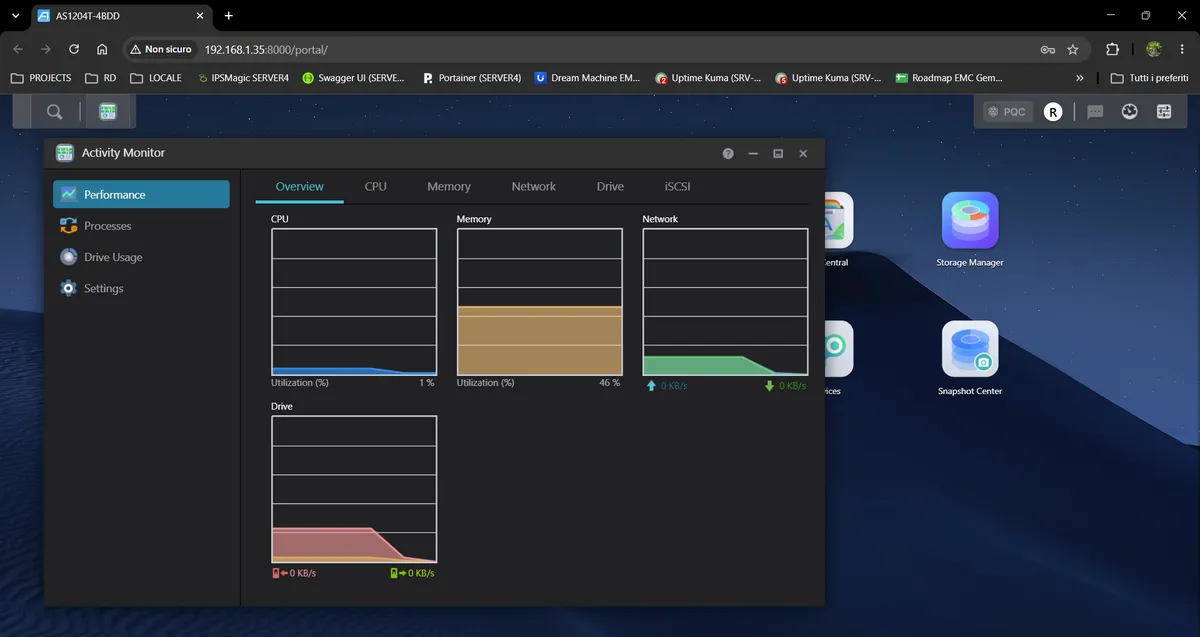
Task: Open the R user account icon
Action: 1053,112
